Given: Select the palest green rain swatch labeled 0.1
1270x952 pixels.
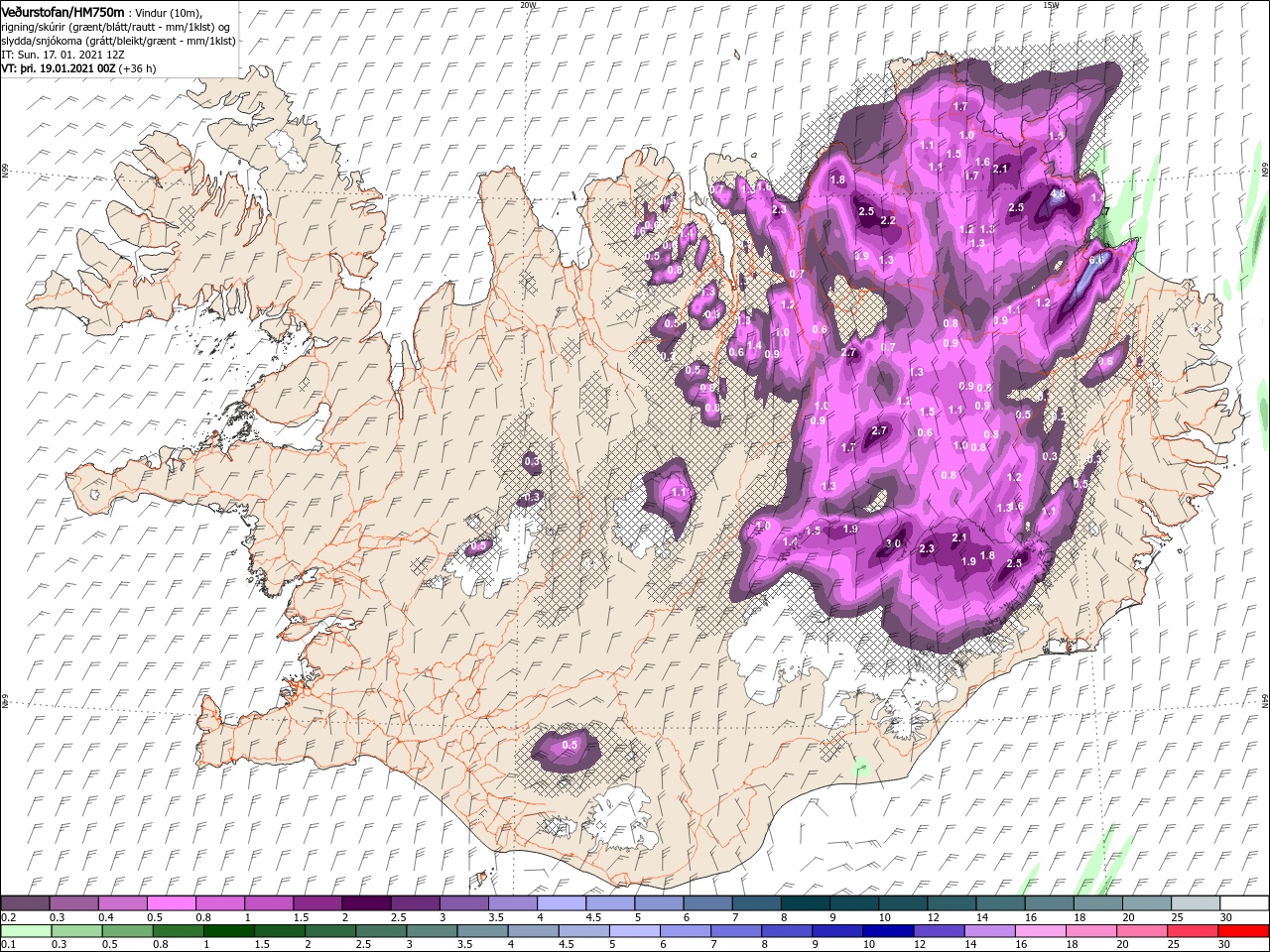Looking at the screenshot, I should pos(26,931).
